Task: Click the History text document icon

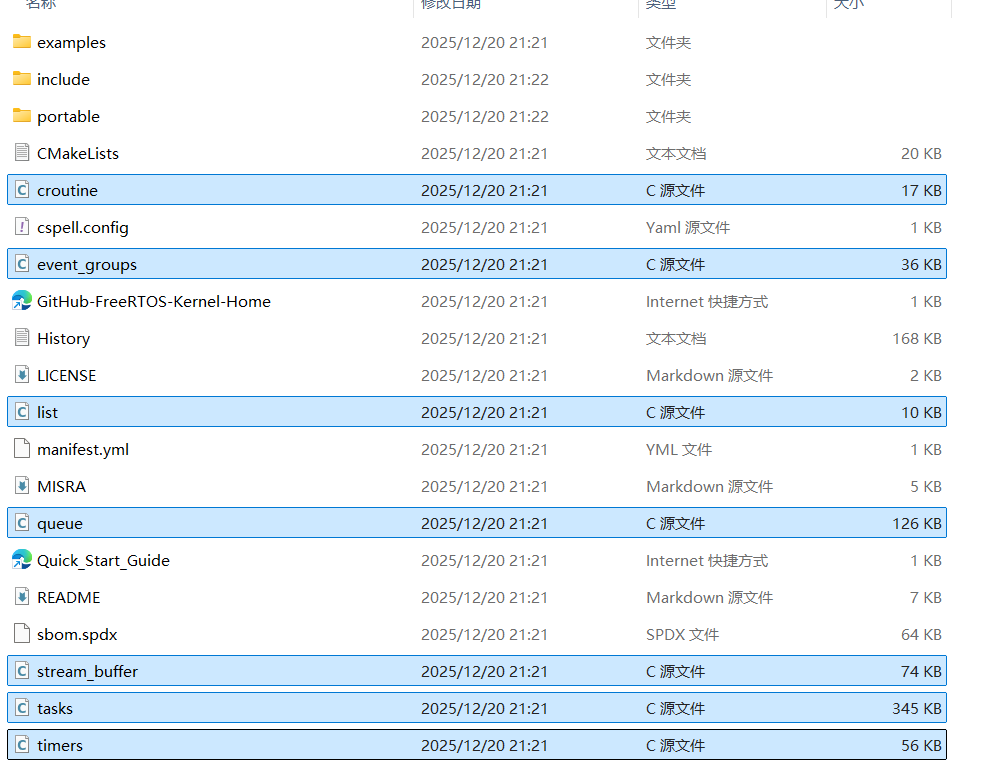Action: [x=22, y=337]
